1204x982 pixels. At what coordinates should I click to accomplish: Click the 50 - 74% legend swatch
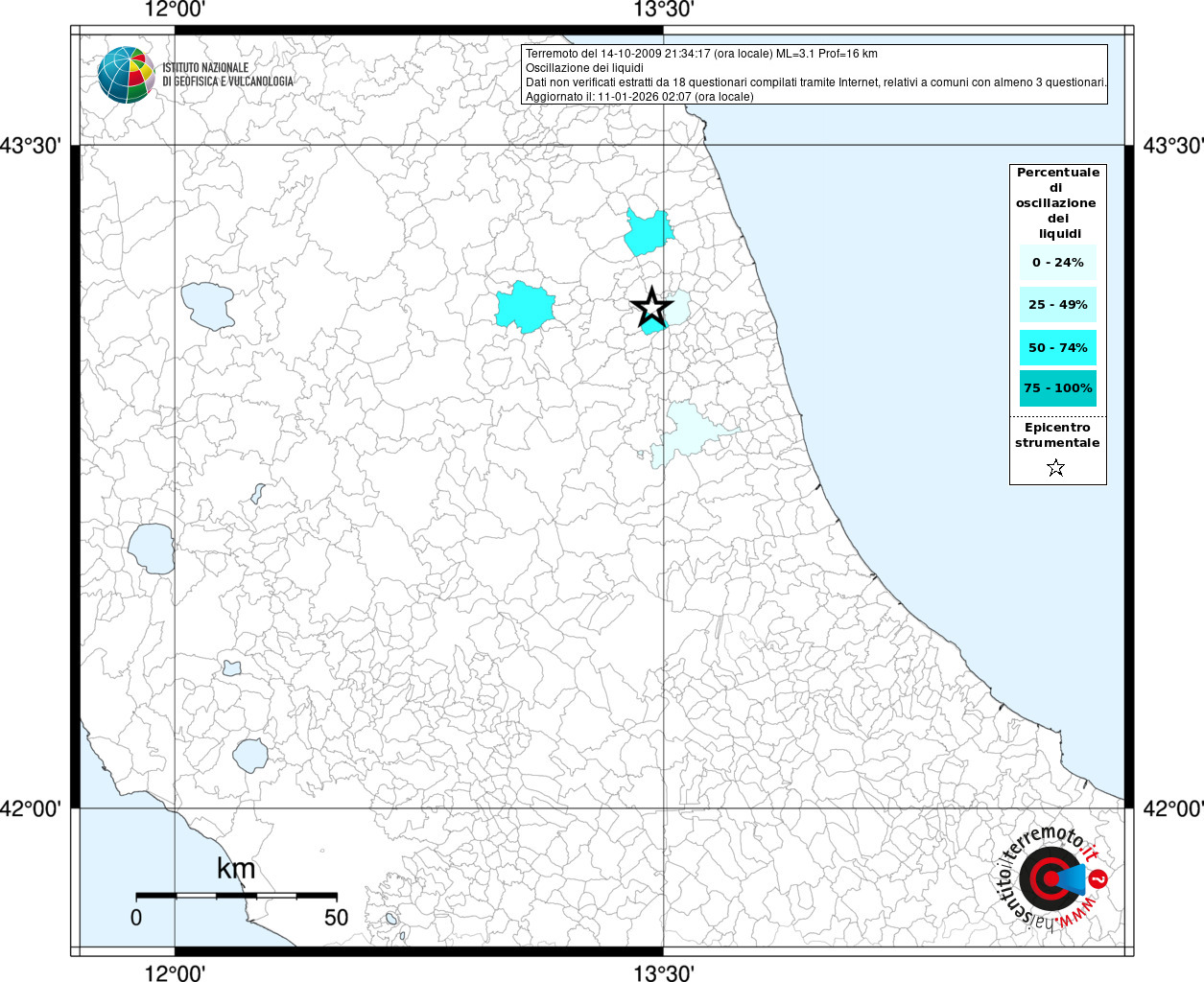[x=1057, y=347]
